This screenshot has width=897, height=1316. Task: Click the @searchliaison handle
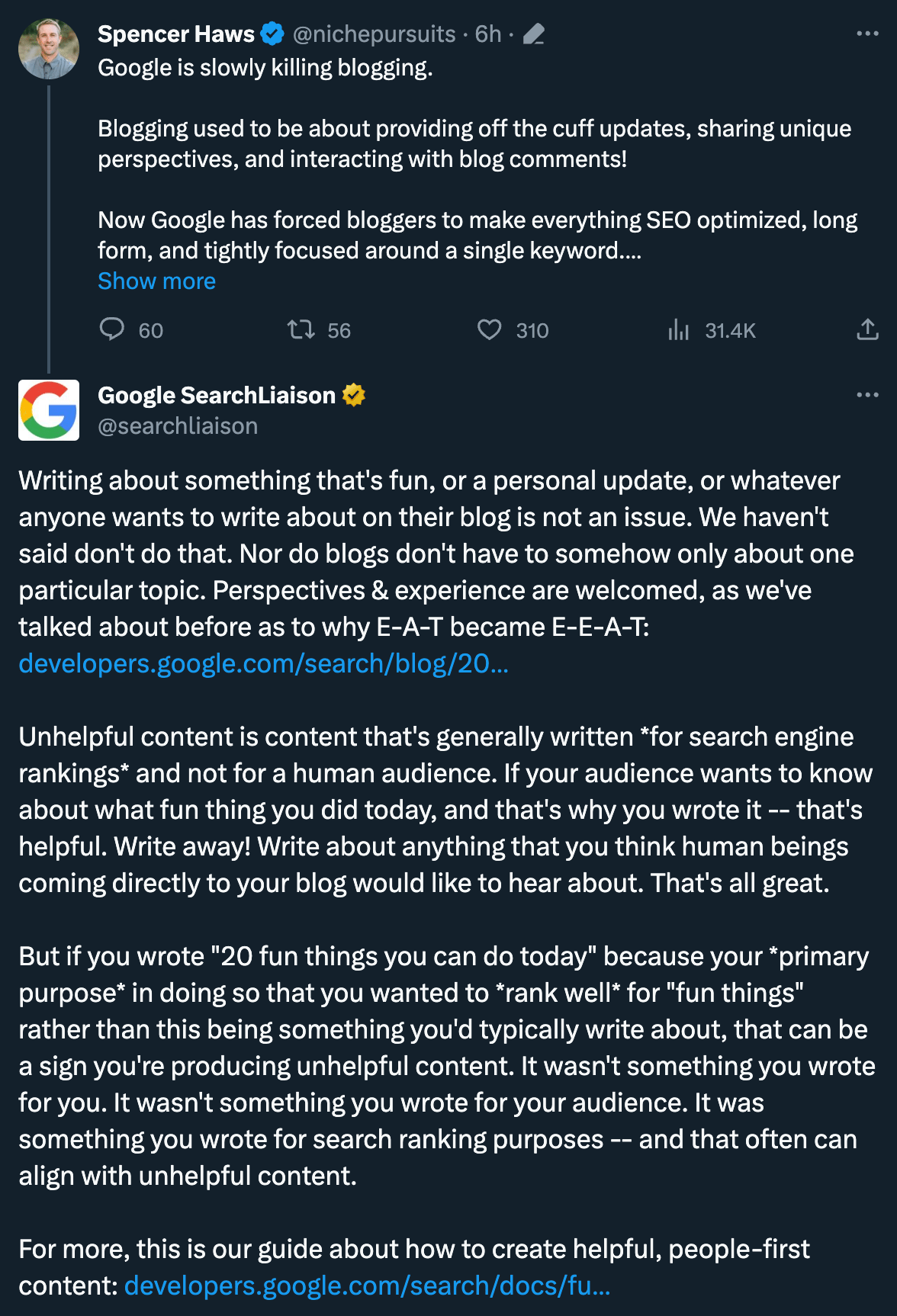[x=178, y=425]
